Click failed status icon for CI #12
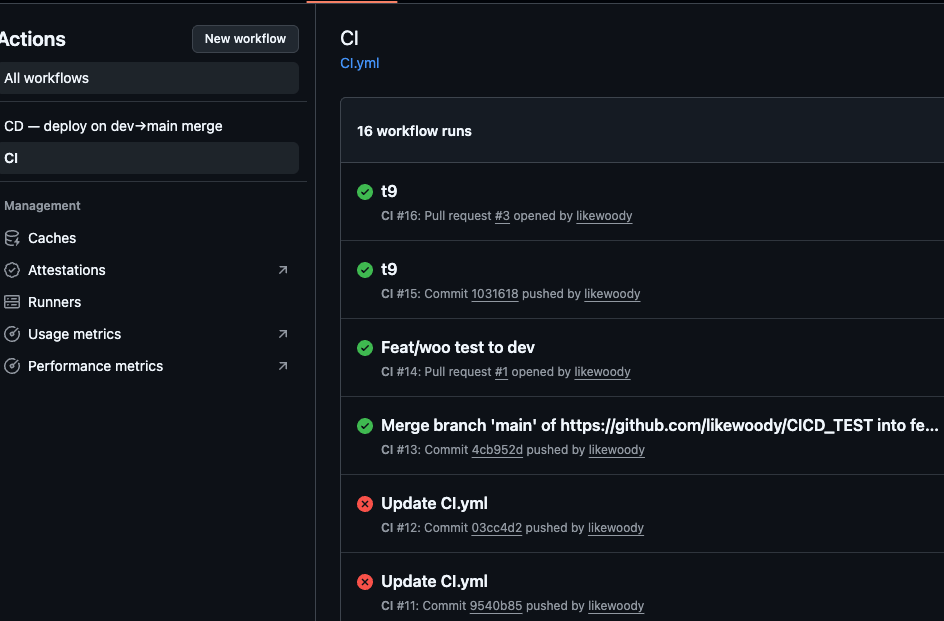Screen dimensions: 944x621 pos(365,504)
